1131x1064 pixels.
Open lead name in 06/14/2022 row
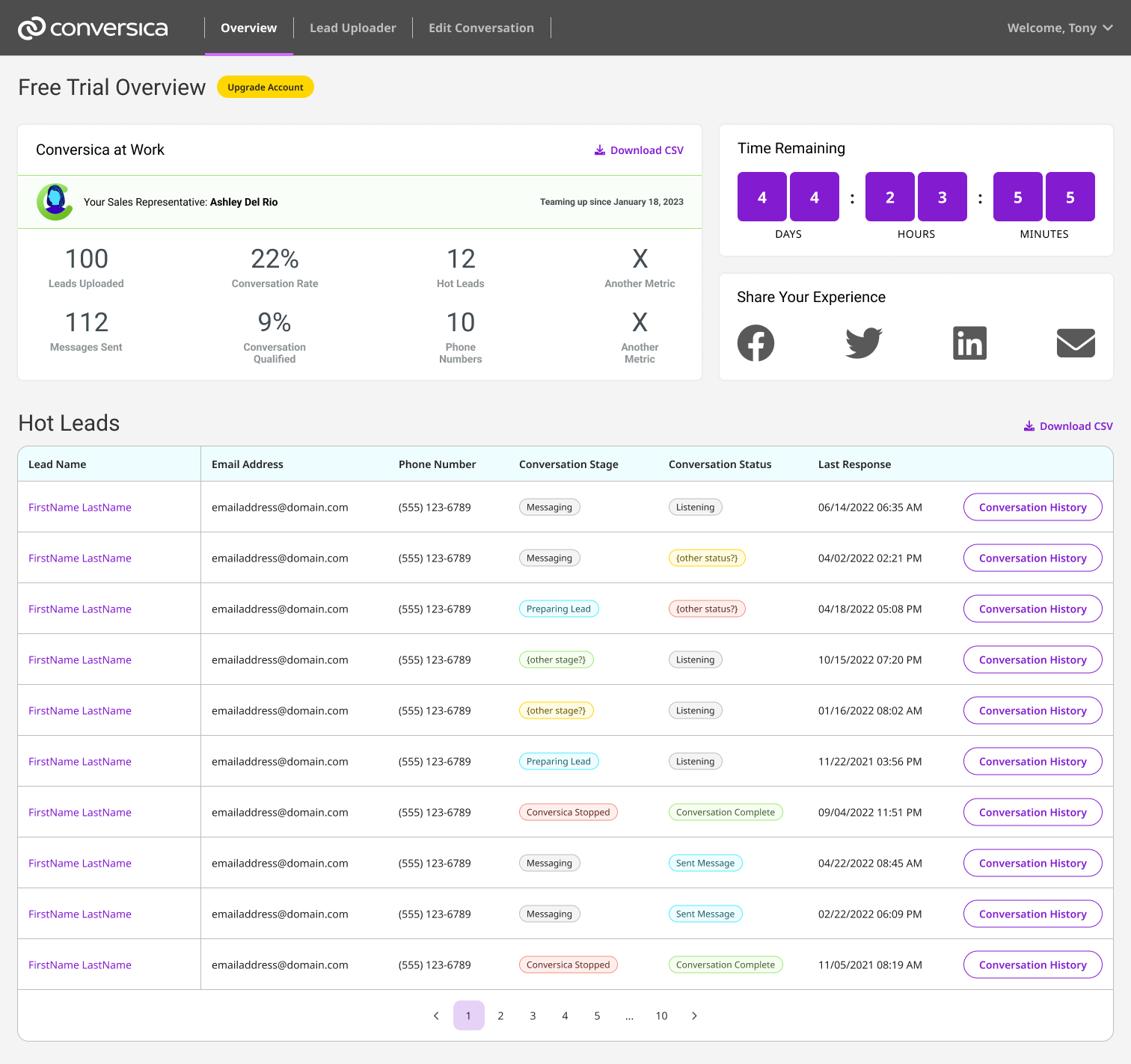[80, 507]
